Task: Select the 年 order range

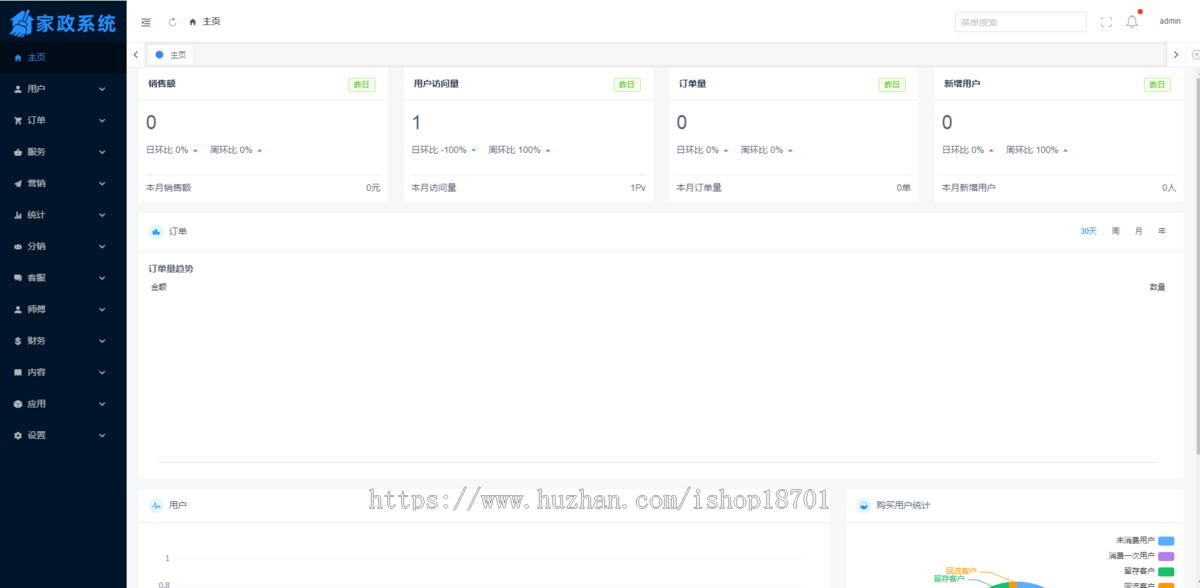Action: point(1162,231)
